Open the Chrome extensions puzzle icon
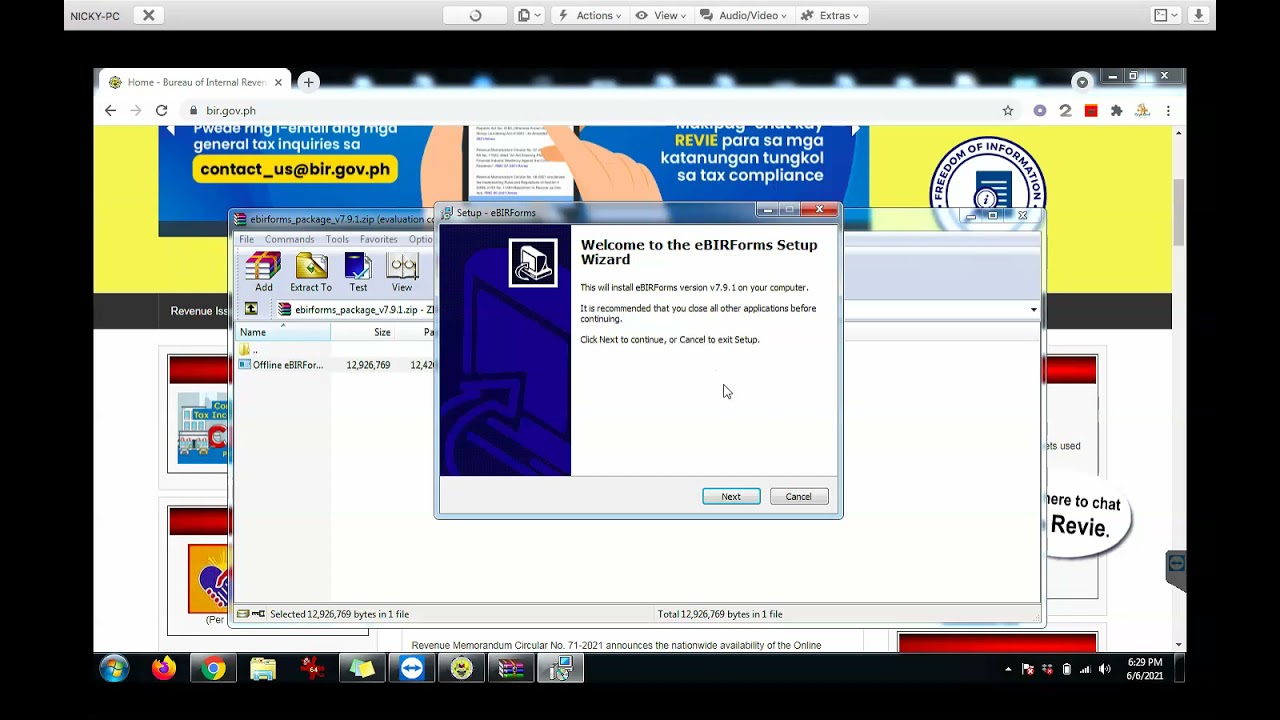 (x=1117, y=111)
